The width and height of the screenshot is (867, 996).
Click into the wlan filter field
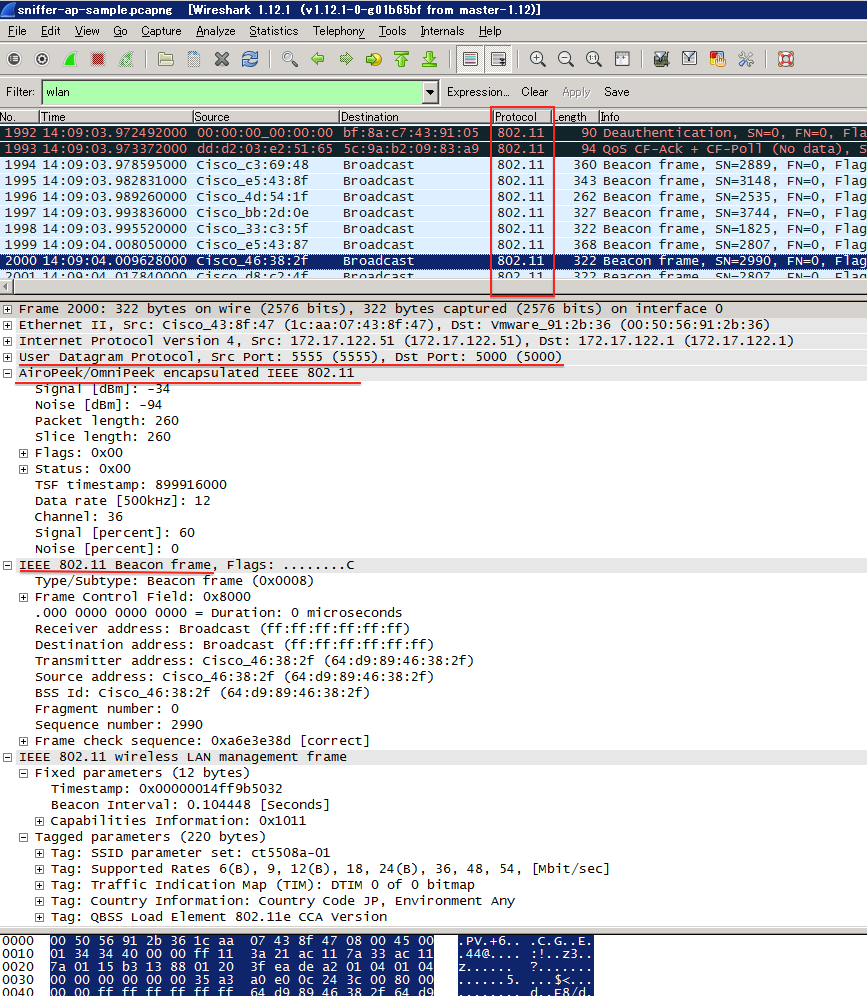tap(232, 92)
